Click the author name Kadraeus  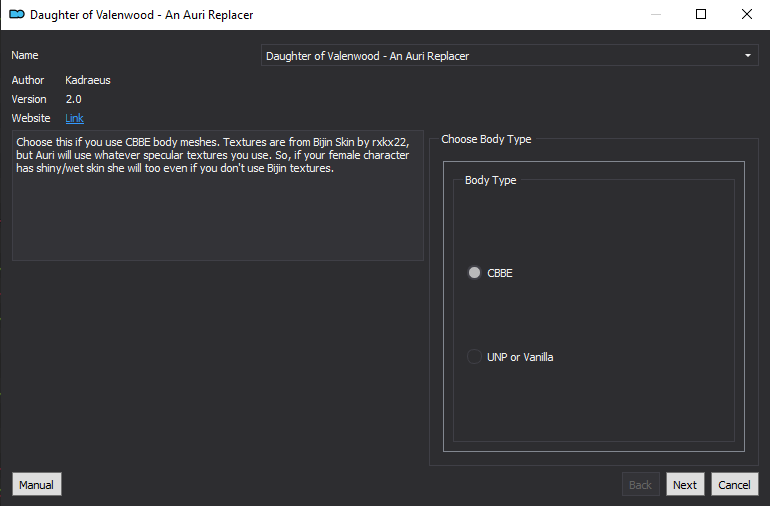(87, 80)
